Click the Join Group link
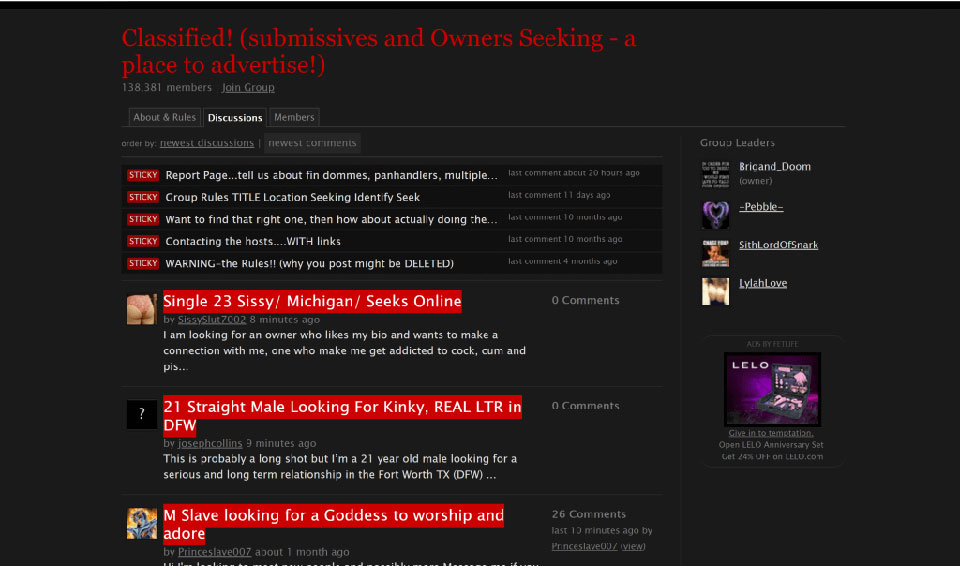The width and height of the screenshot is (960, 566). 248,88
